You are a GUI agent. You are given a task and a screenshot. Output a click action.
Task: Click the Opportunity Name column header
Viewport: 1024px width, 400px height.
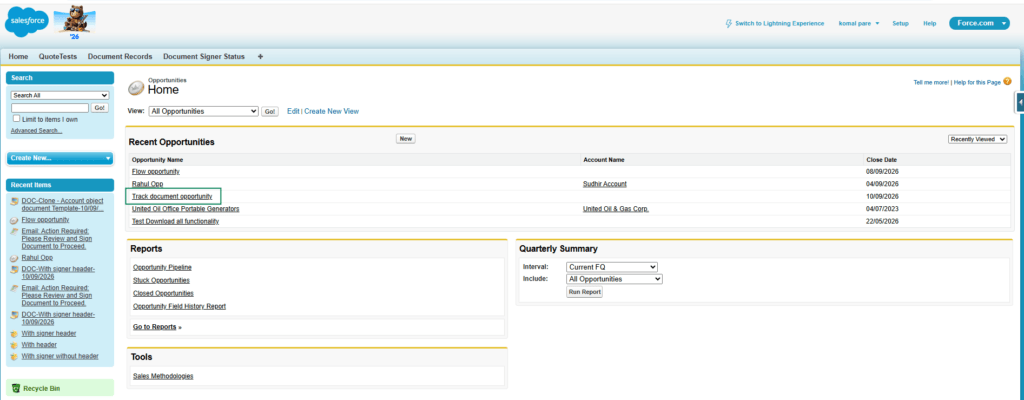[157, 159]
